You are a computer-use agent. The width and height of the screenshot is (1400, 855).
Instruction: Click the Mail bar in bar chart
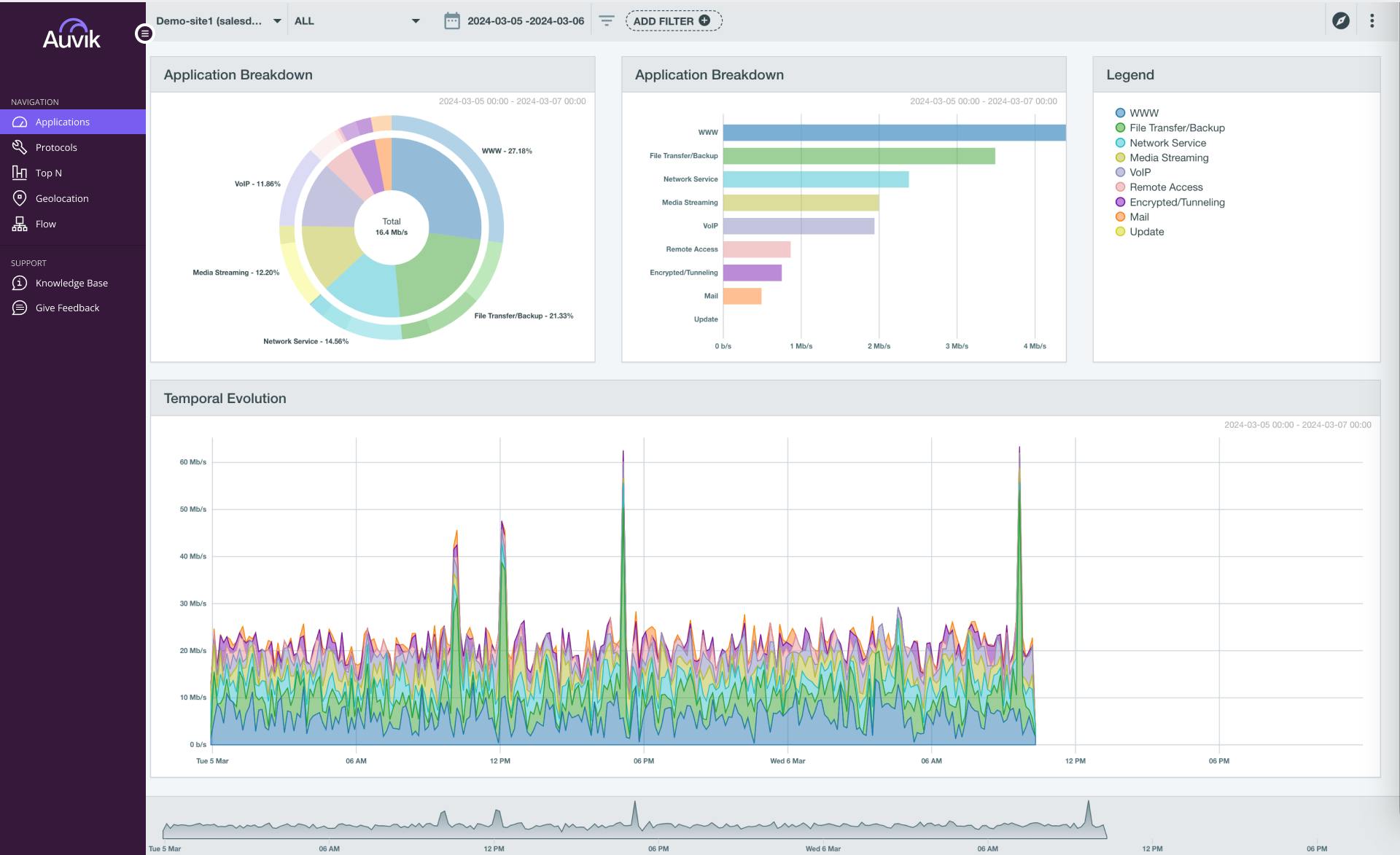pyautogui.click(x=742, y=296)
